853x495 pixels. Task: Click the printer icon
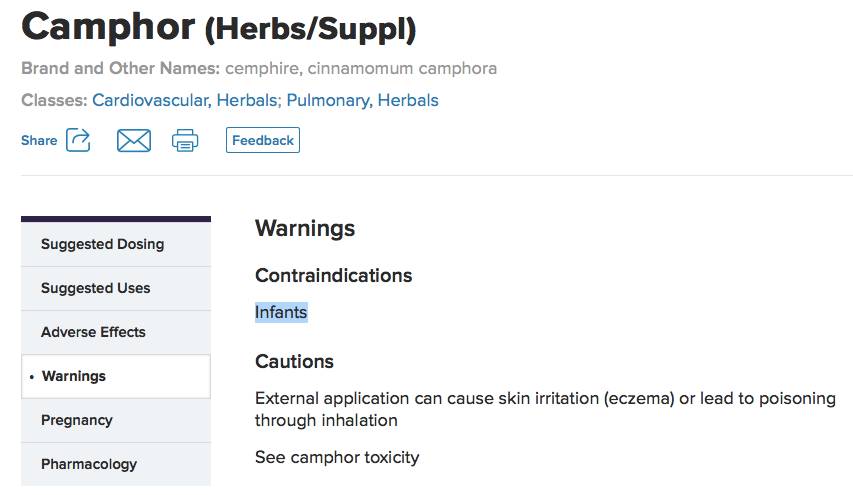185,141
